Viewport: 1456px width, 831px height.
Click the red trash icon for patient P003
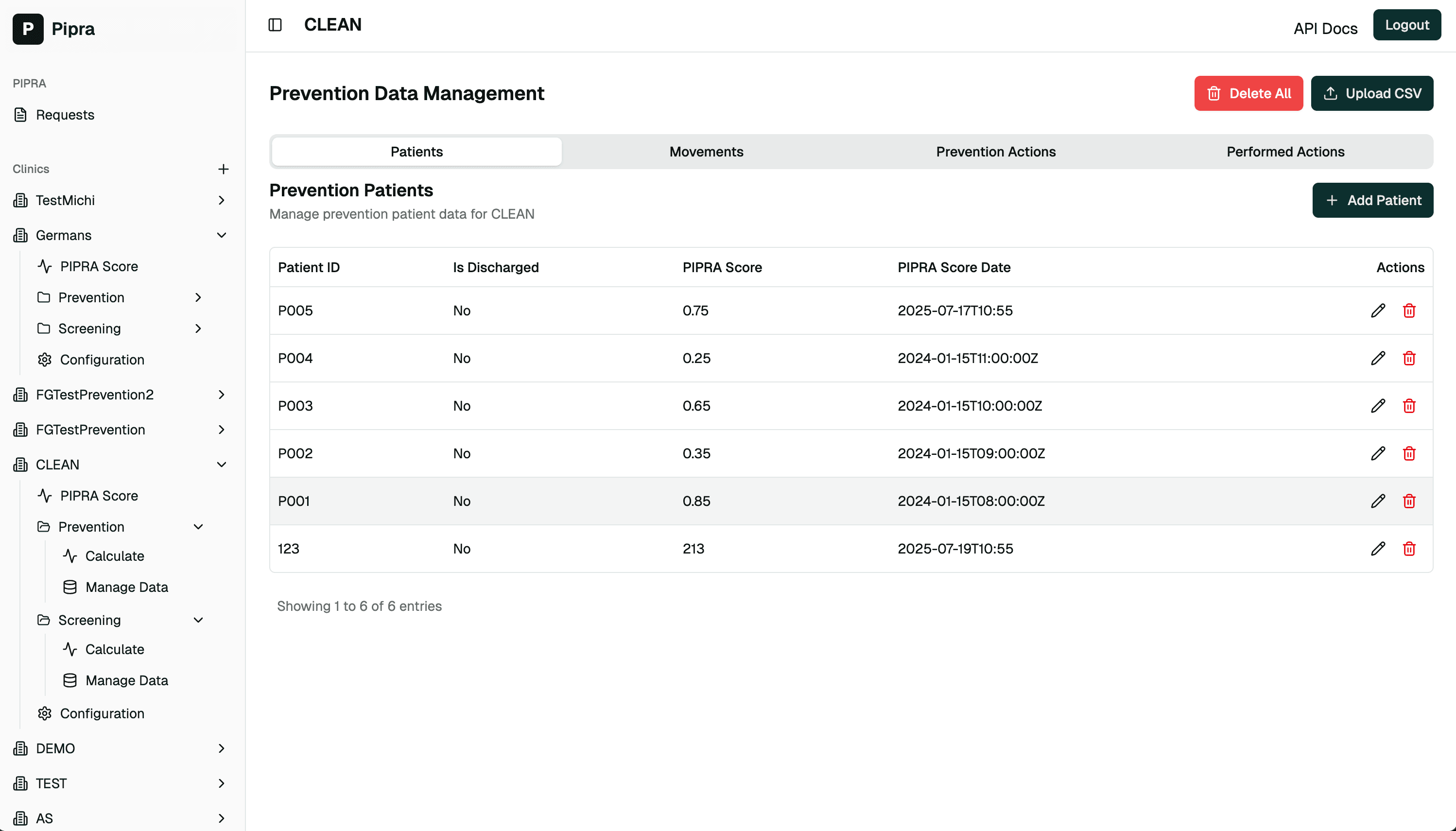[1409, 406]
